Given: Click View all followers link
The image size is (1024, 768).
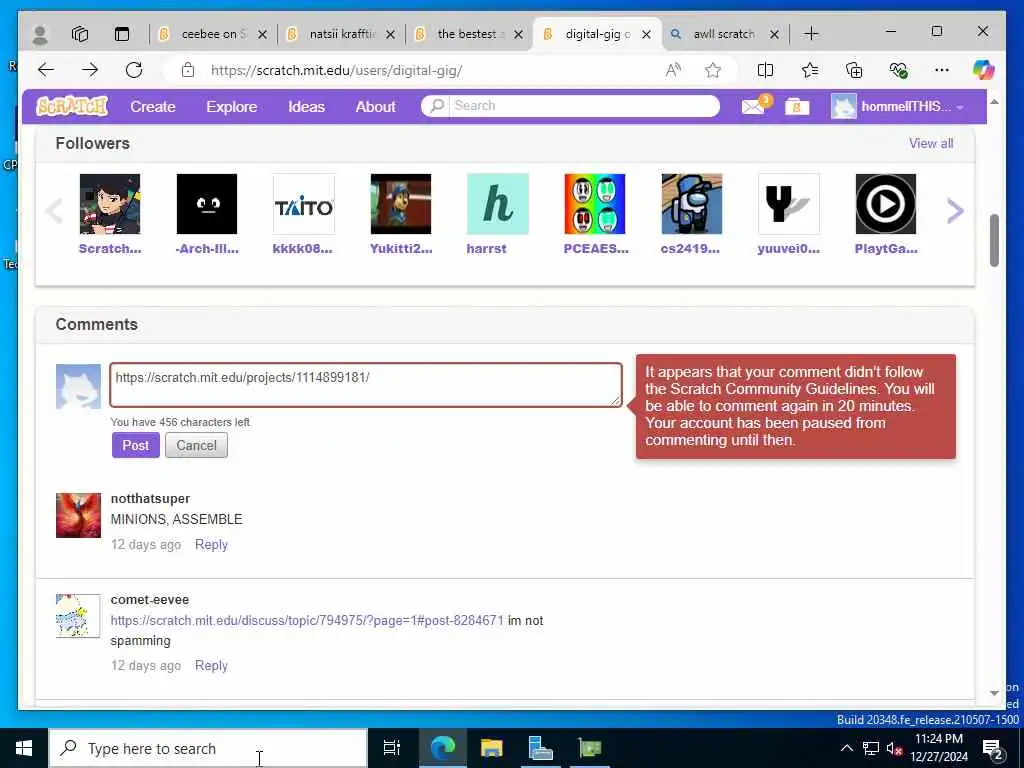Looking at the screenshot, I should tap(931, 143).
